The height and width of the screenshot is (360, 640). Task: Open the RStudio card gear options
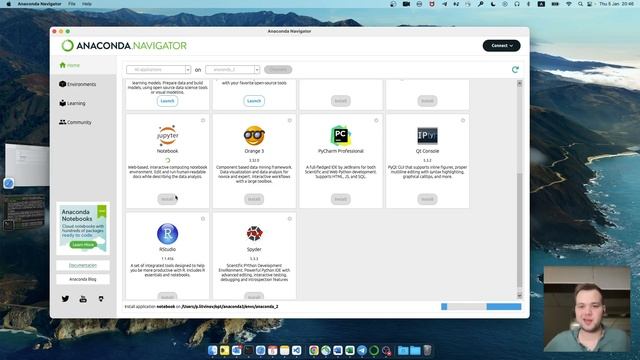tap(203, 219)
